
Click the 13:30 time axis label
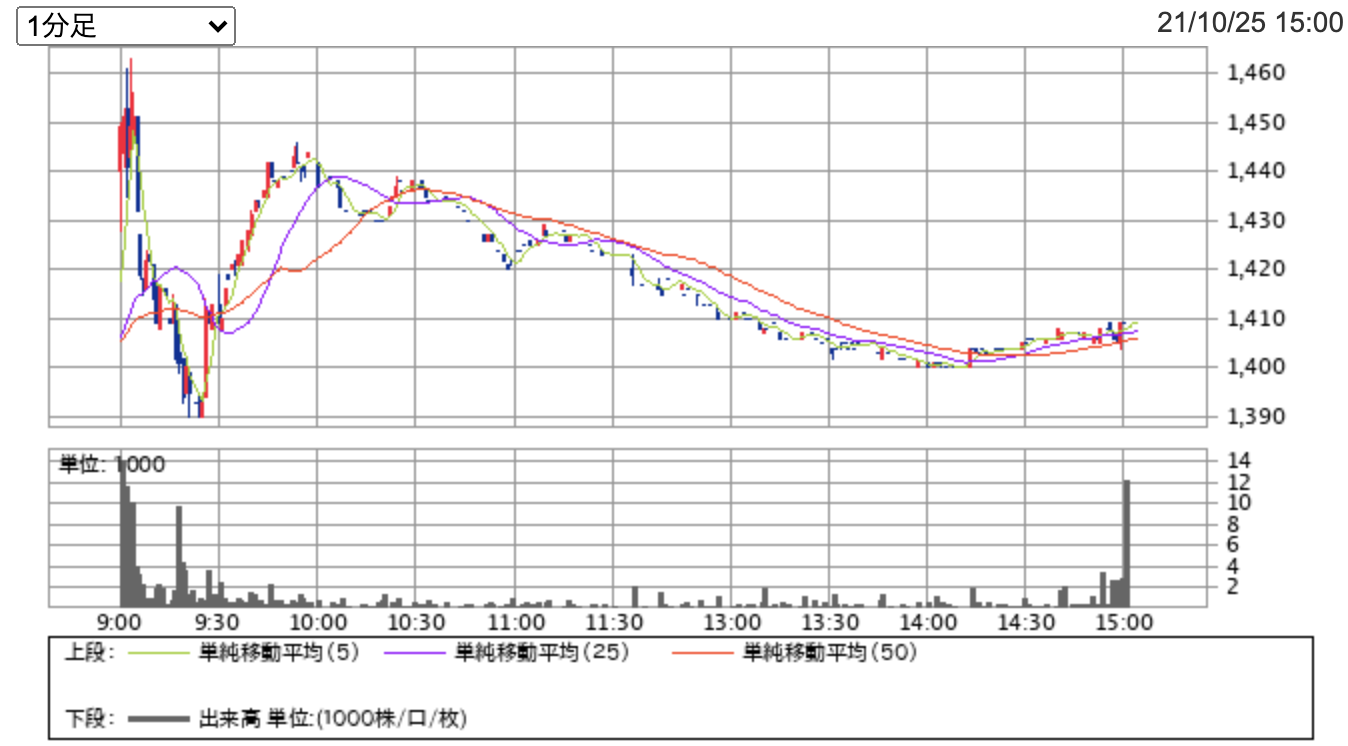(x=829, y=622)
